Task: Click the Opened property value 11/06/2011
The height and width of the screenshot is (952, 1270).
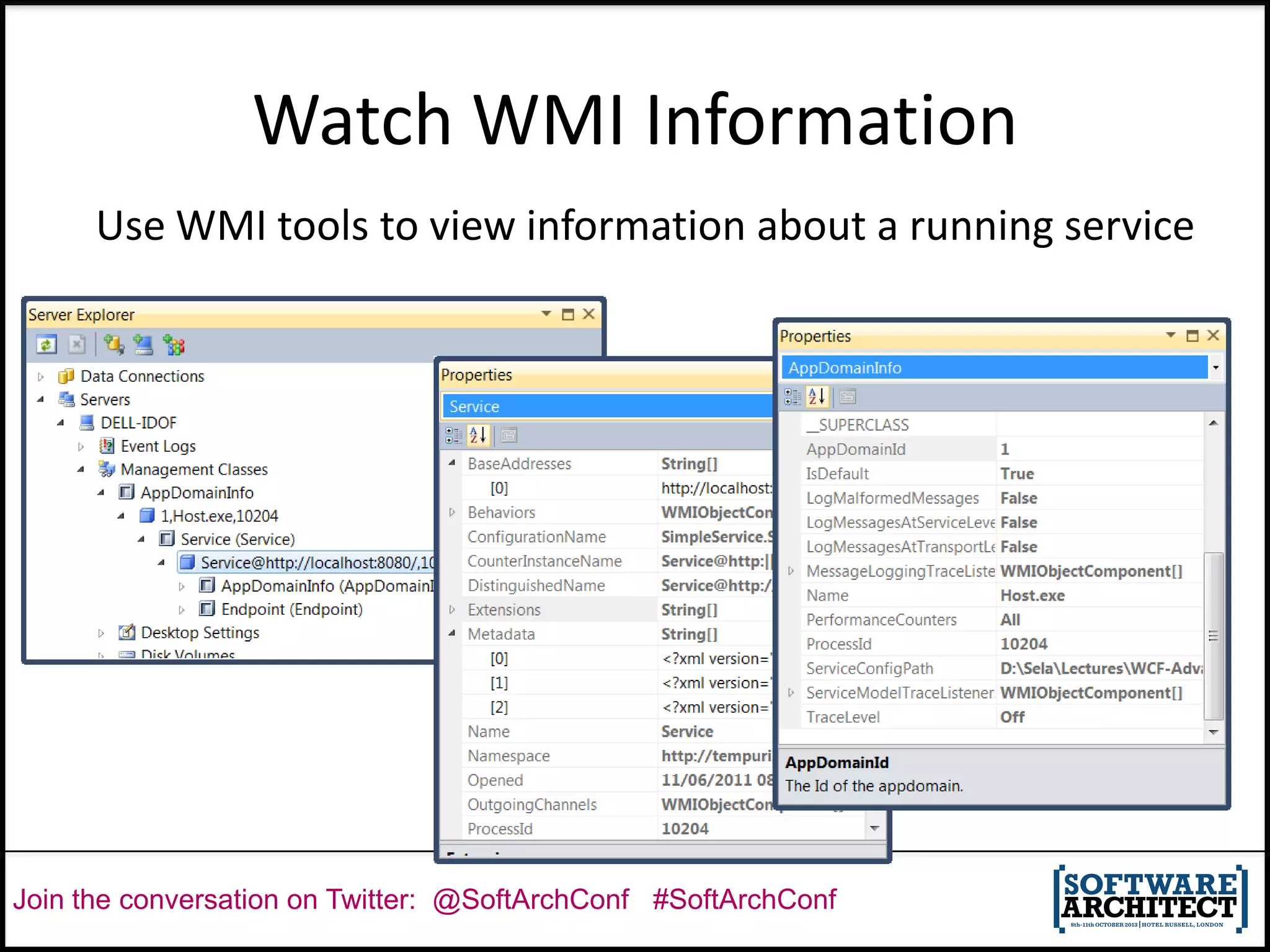Action: pos(717,780)
